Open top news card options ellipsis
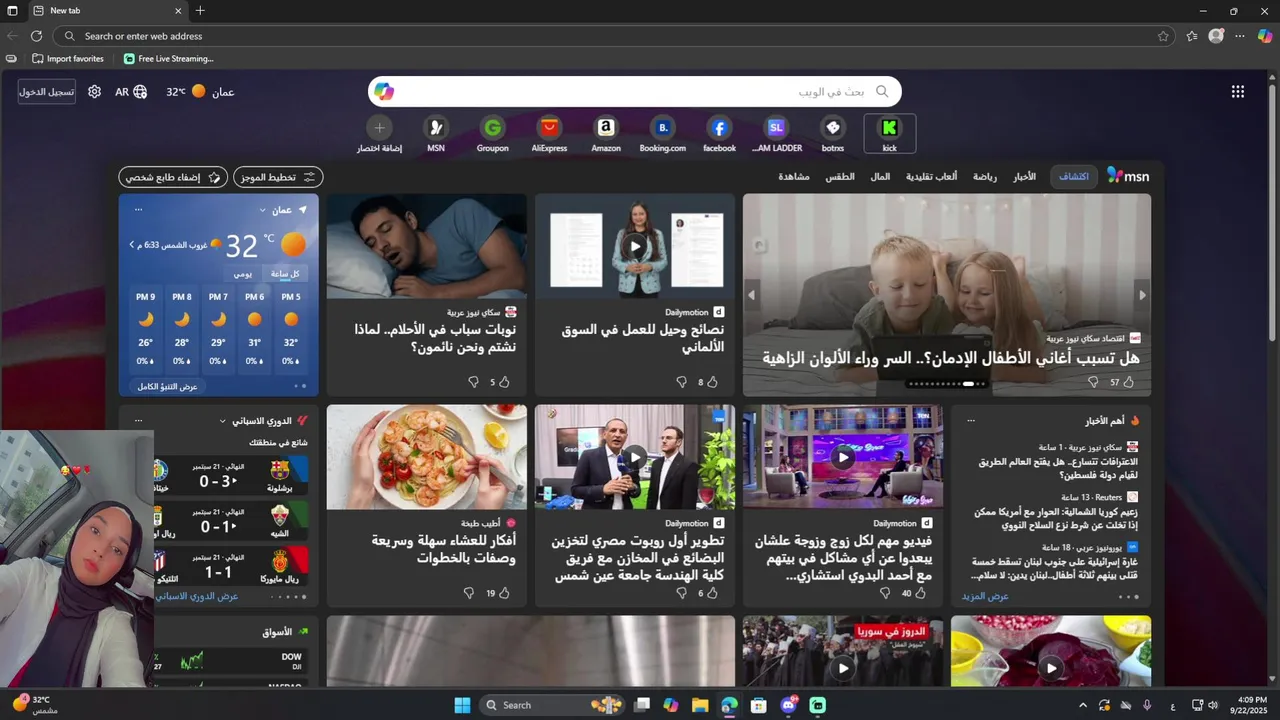The image size is (1280, 720). (x=970, y=421)
